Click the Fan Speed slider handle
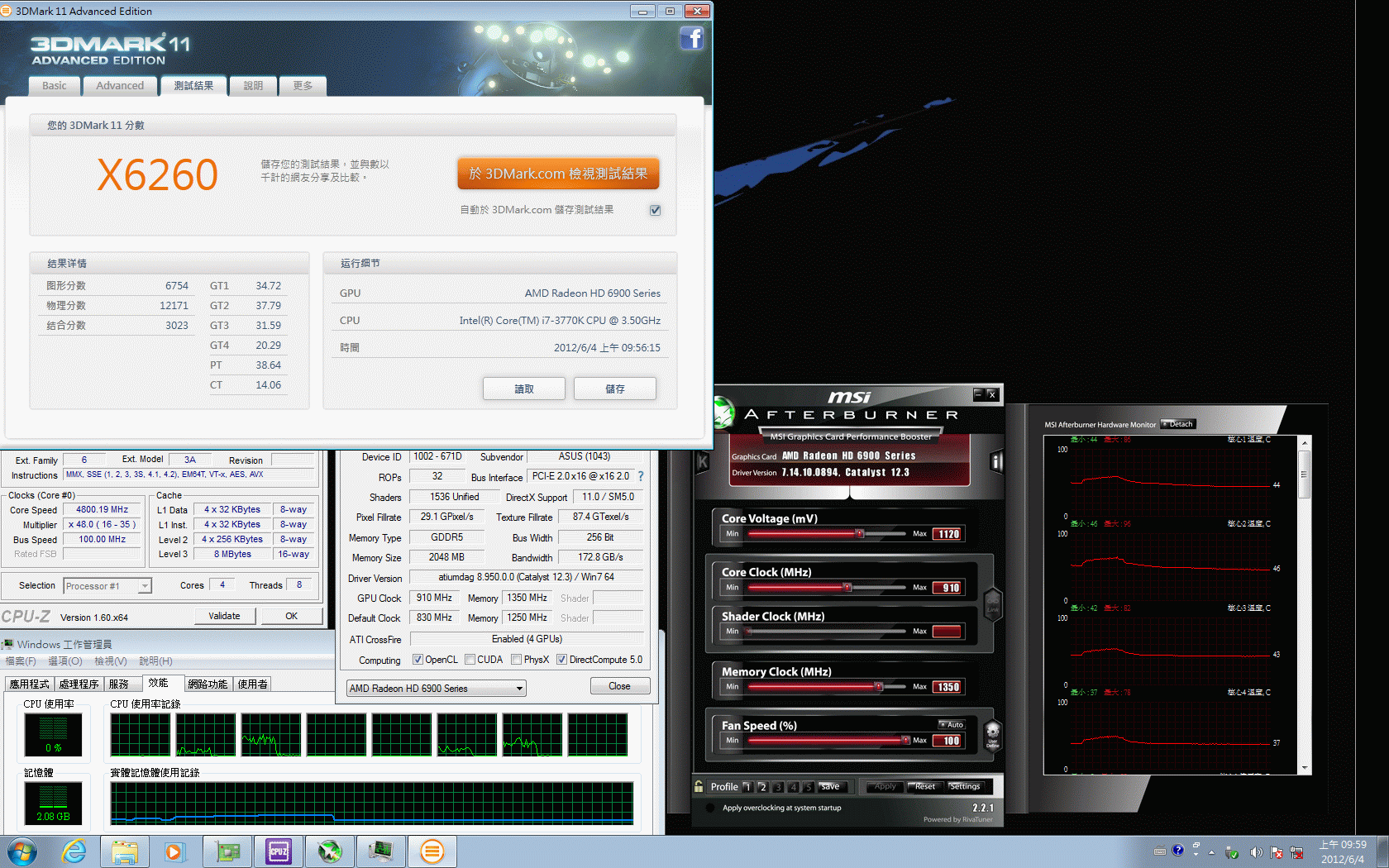 (x=905, y=741)
